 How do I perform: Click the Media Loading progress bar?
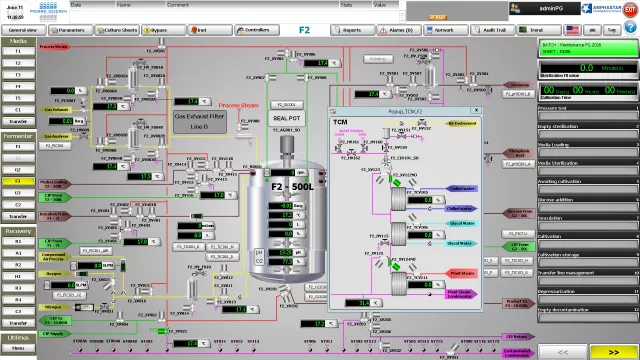coord(588,152)
